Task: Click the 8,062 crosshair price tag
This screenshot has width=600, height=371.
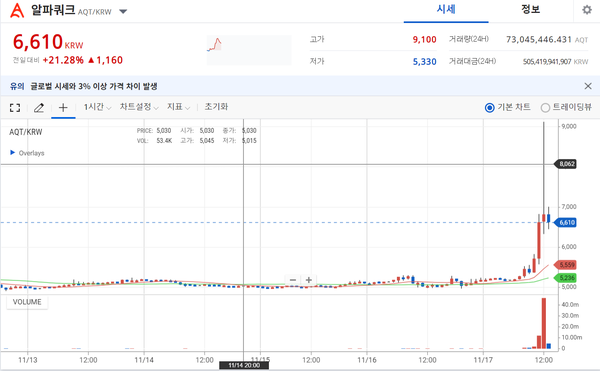Action: click(566, 164)
